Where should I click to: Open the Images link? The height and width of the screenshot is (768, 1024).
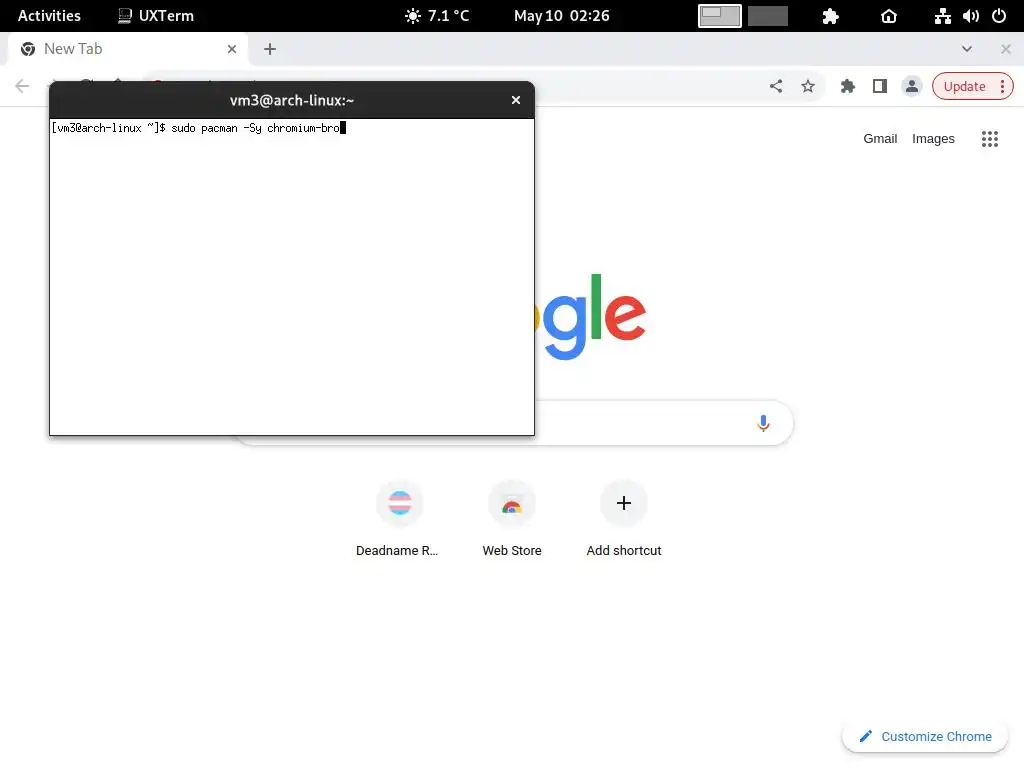point(933,138)
